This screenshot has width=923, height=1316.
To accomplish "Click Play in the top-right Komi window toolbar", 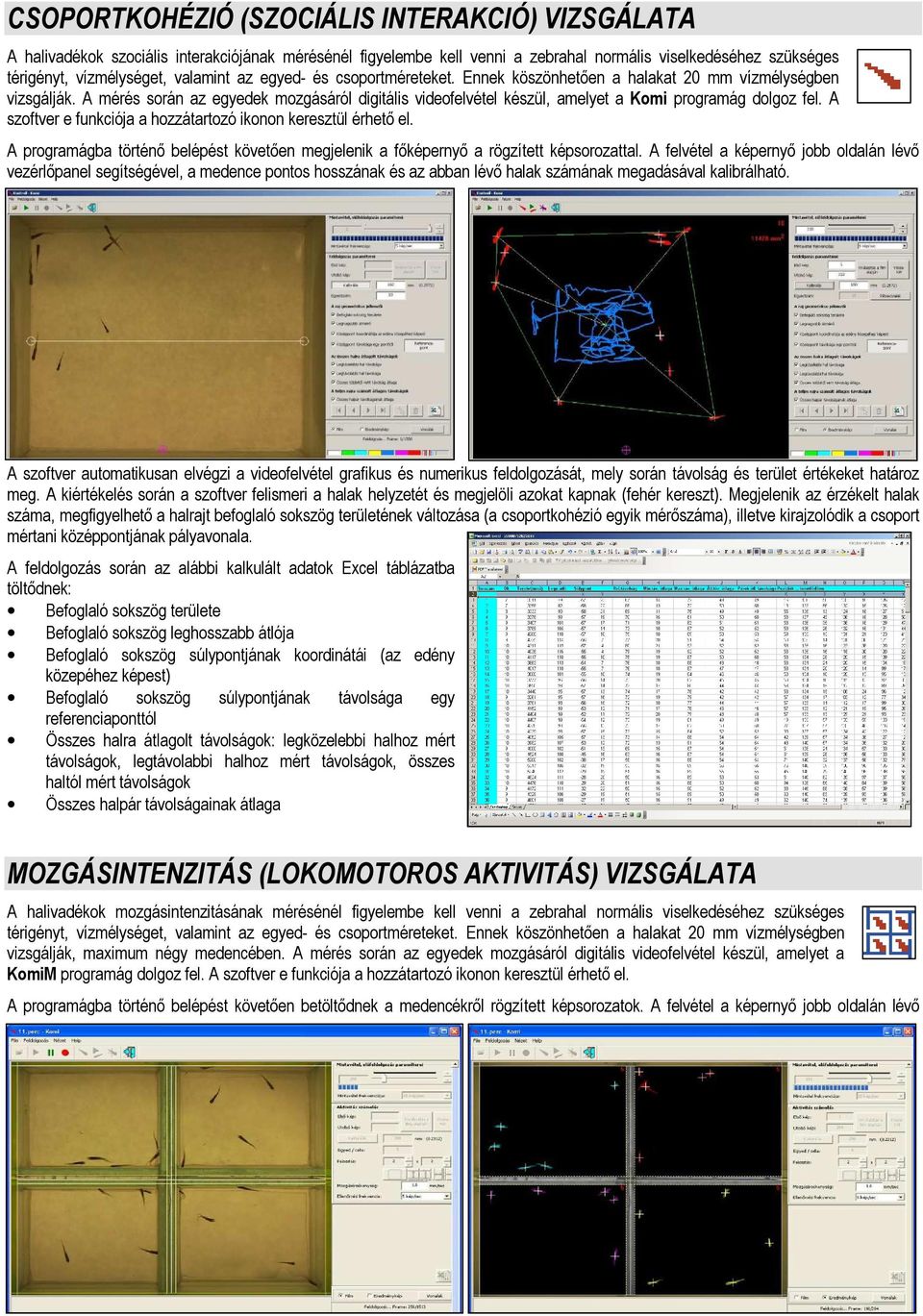I will [x=489, y=208].
